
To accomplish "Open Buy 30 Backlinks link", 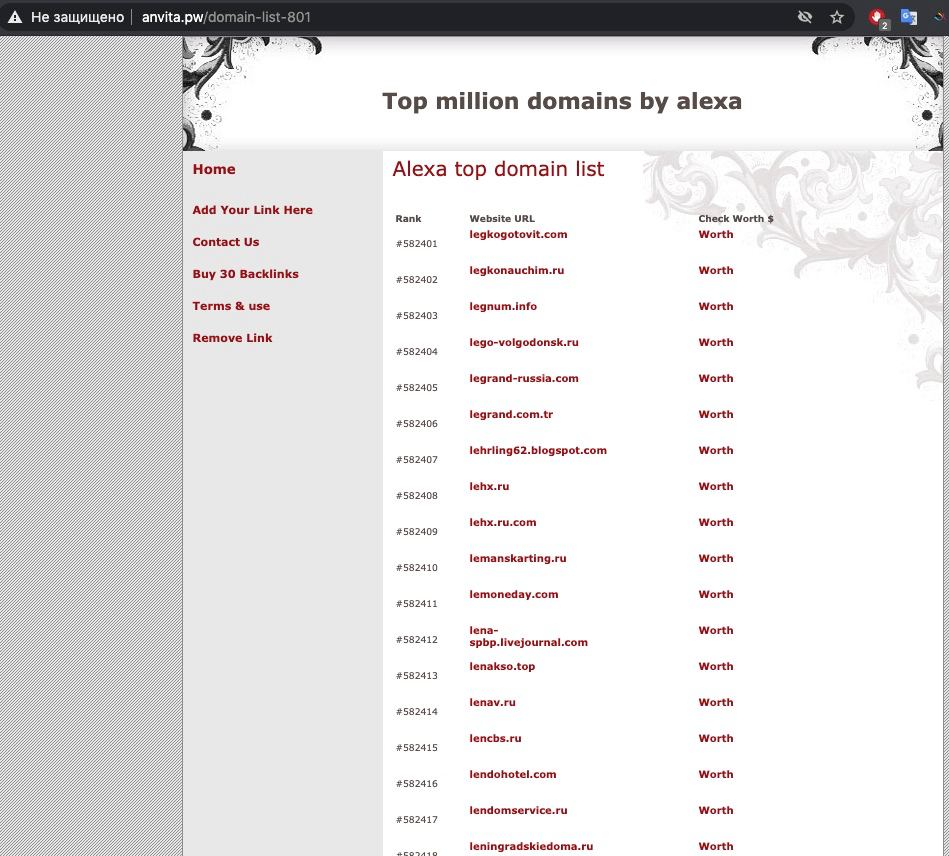I will point(245,274).
